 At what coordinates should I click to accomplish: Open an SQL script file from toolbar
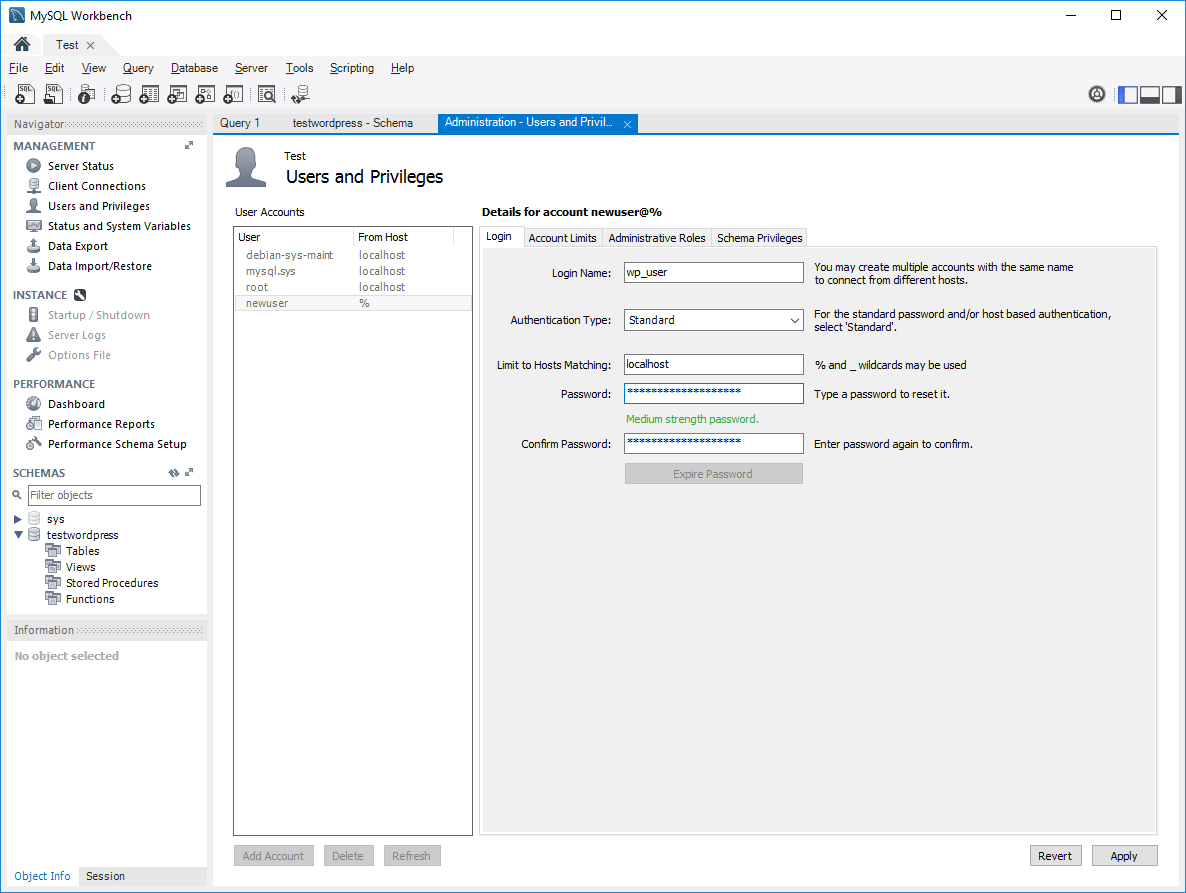point(53,94)
